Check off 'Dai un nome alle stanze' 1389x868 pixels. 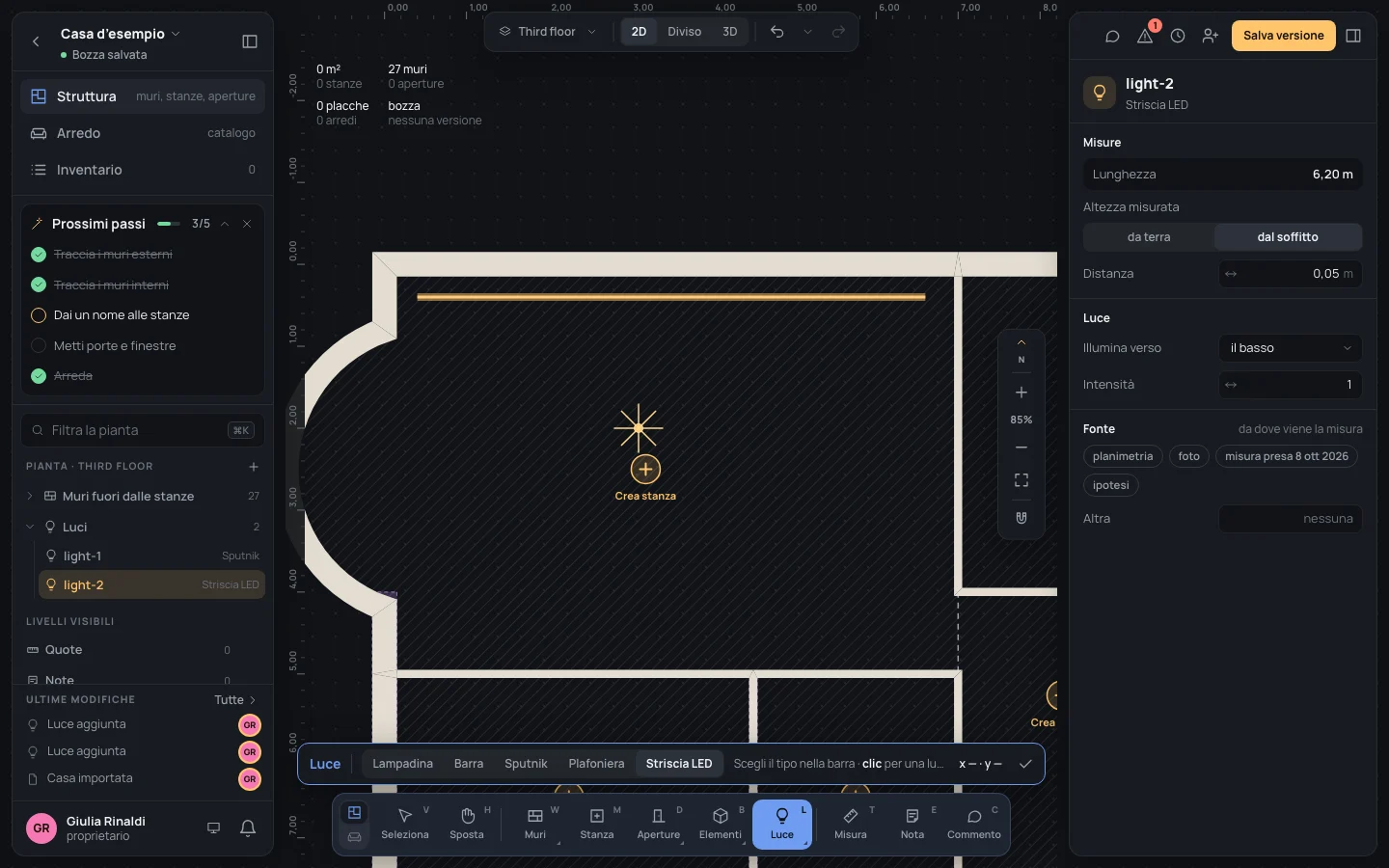tap(39, 315)
